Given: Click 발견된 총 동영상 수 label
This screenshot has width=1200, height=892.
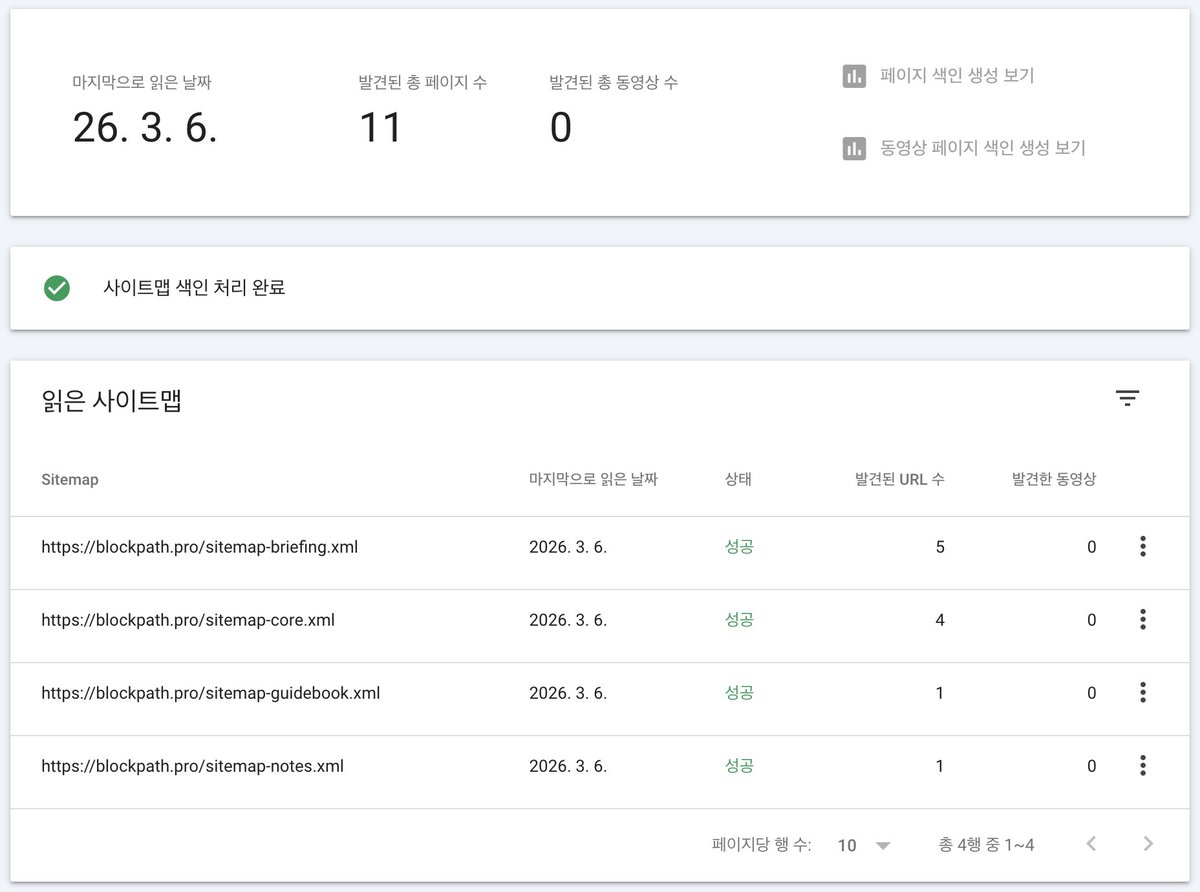Looking at the screenshot, I should pyautogui.click(x=613, y=82).
